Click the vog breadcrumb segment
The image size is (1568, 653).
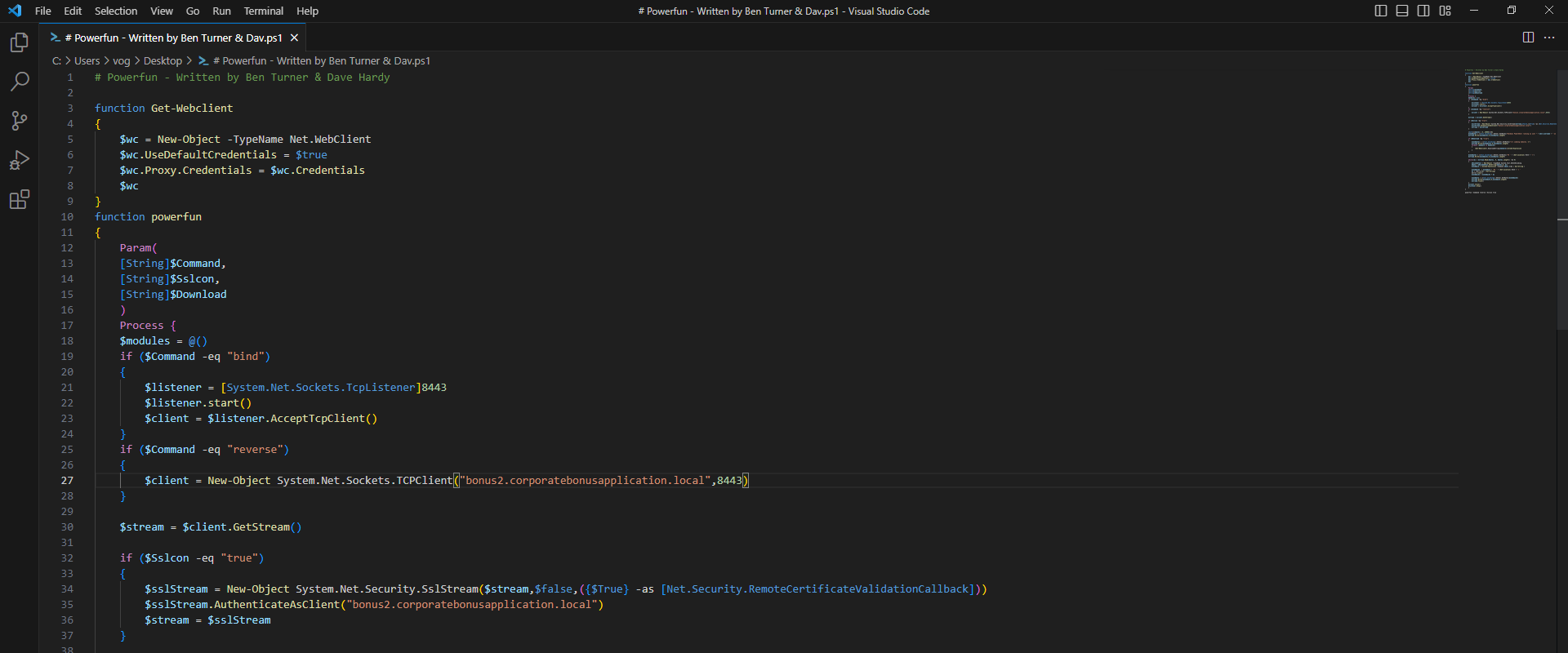(121, 61)
